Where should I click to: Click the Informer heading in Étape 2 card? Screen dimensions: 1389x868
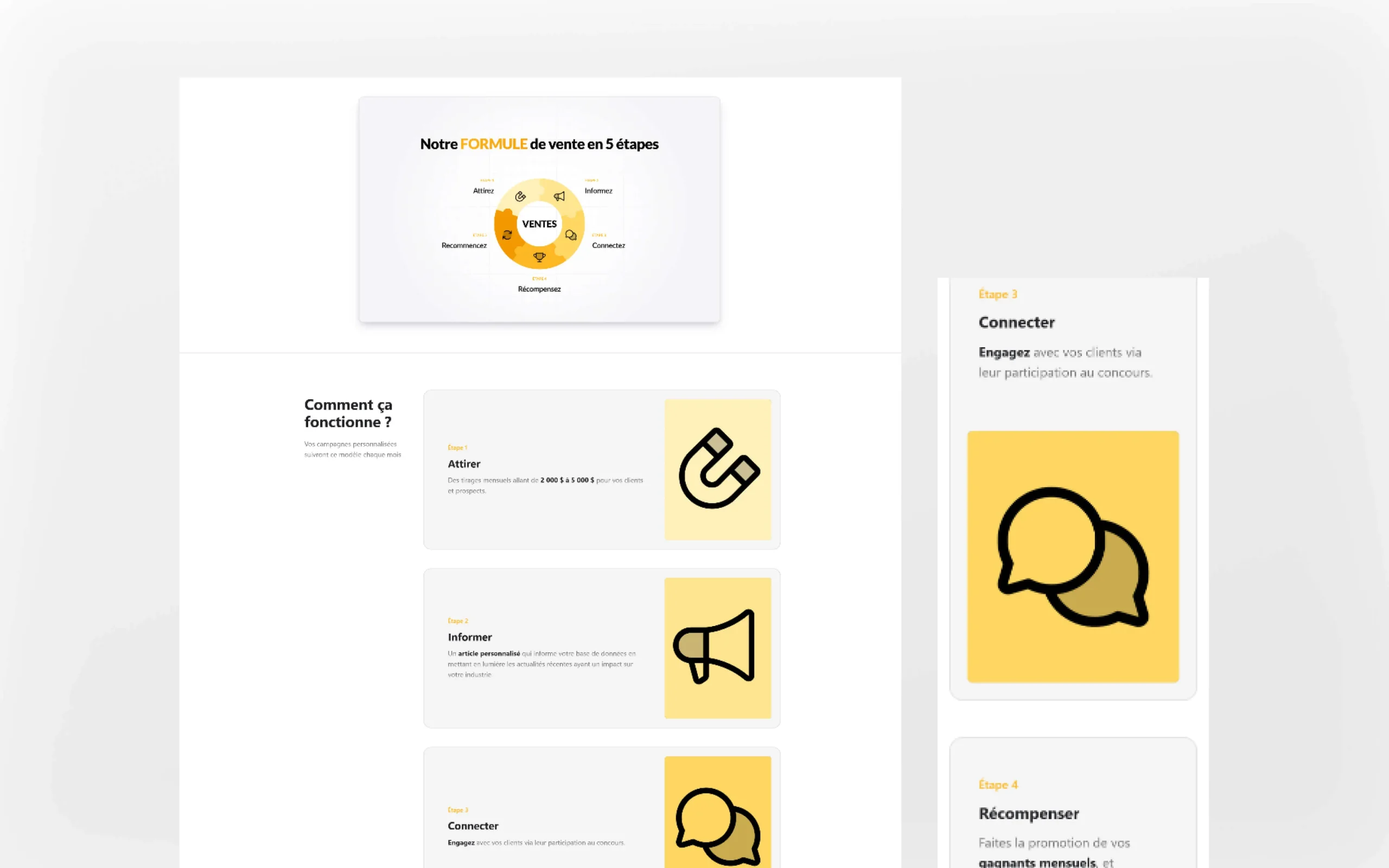(x=469, y=637)
